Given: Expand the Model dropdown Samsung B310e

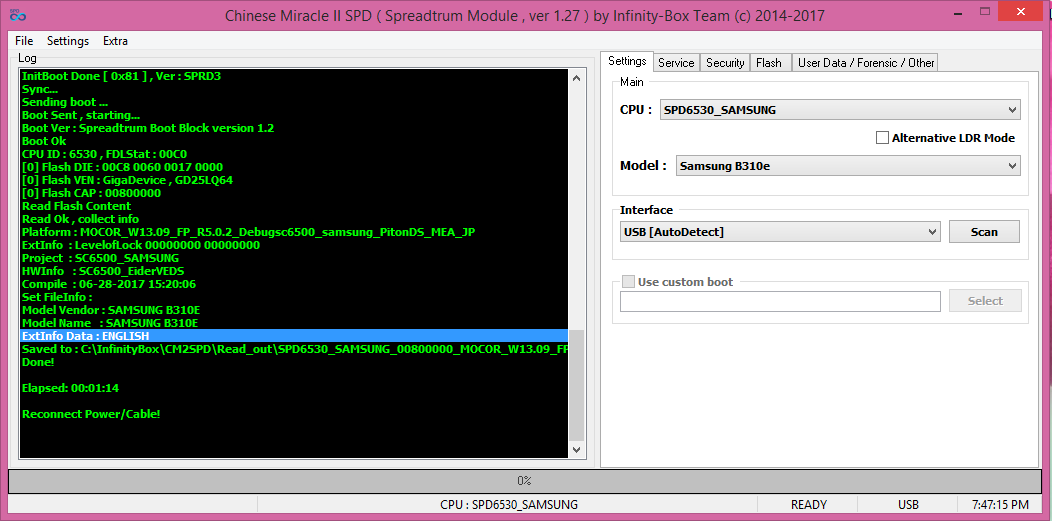Looking at the screenshot, I should click(848, 166).
